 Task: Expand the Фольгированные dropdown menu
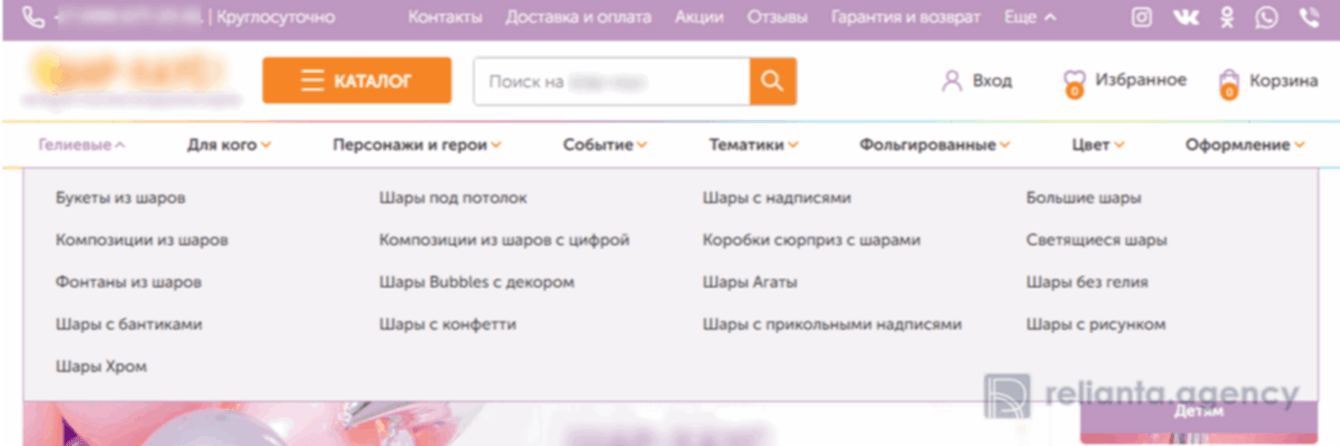[x=934, y=145]
